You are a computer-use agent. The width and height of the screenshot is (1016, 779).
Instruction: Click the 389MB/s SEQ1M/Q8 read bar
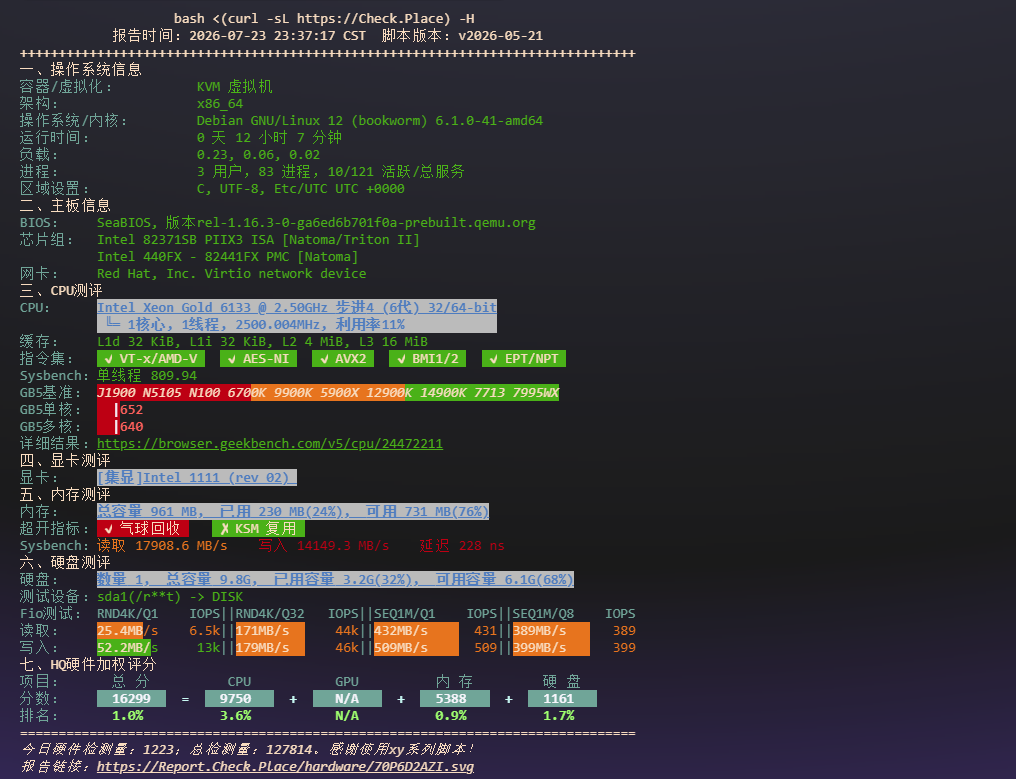pyautogui.click(x=551, y=631)
